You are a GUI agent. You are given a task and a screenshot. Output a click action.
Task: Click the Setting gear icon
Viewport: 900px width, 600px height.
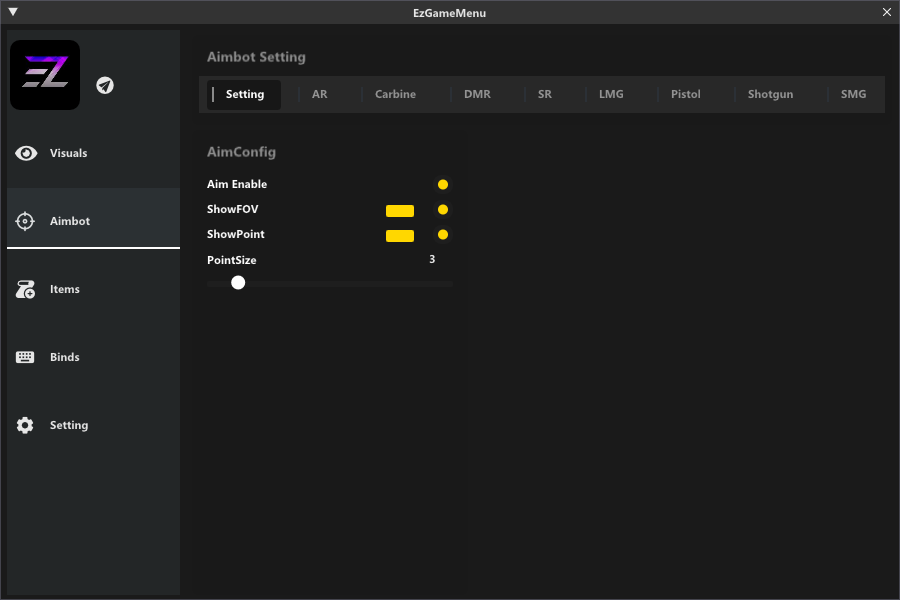pos(25,425)
